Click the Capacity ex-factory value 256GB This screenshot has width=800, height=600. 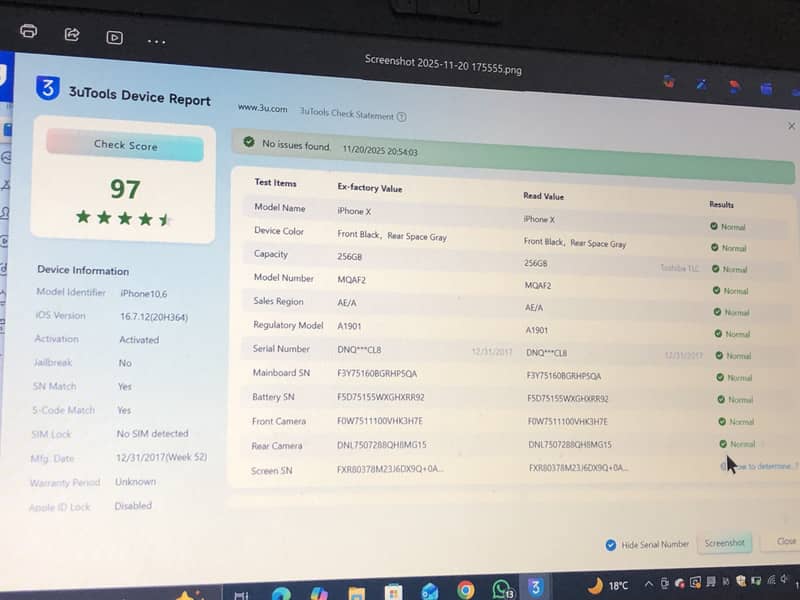[x=349, y=257]
